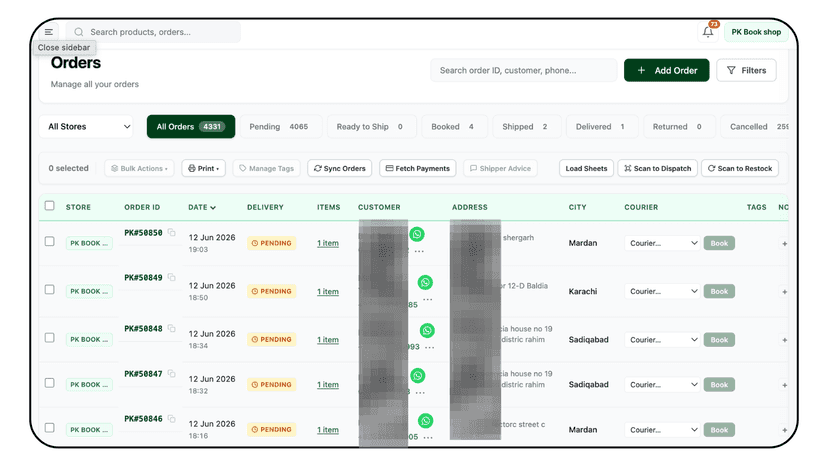This screenshot has width=828, height=466.
Task: Click Fetch Payments button
Action: [x=418, y=169]
